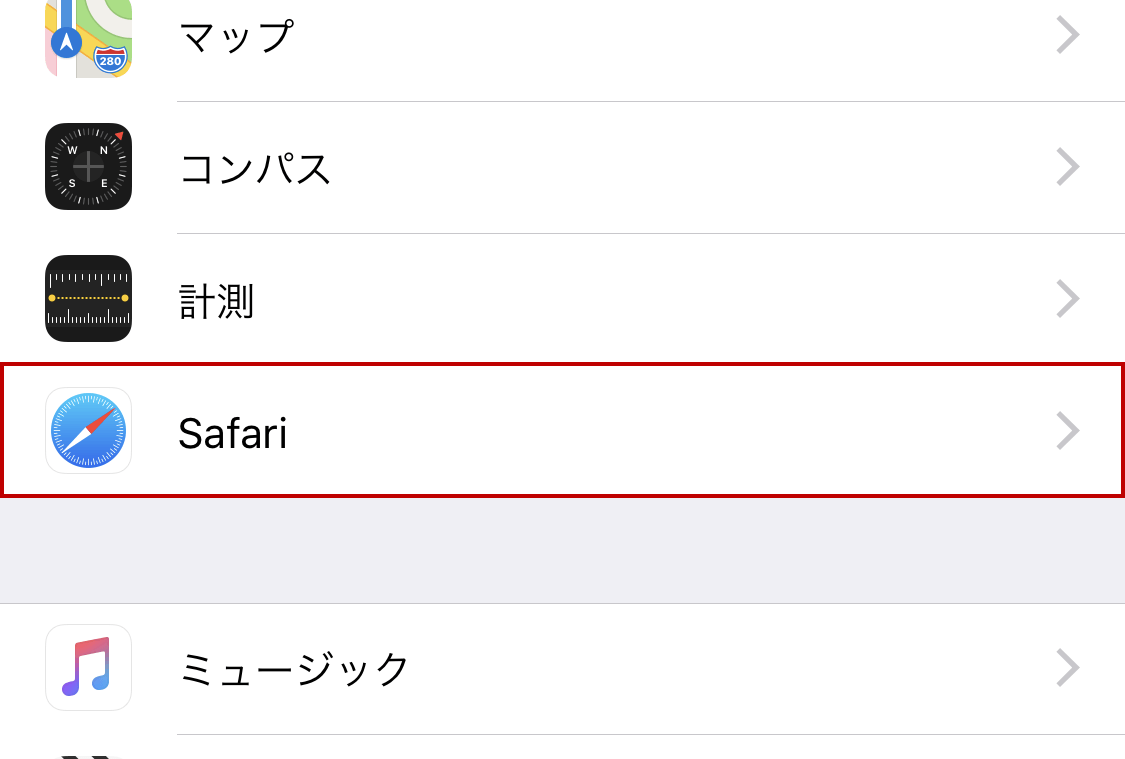Open Safari settings by tapping its label
This screenshot has width=1125, height=759.
[232, 434]
